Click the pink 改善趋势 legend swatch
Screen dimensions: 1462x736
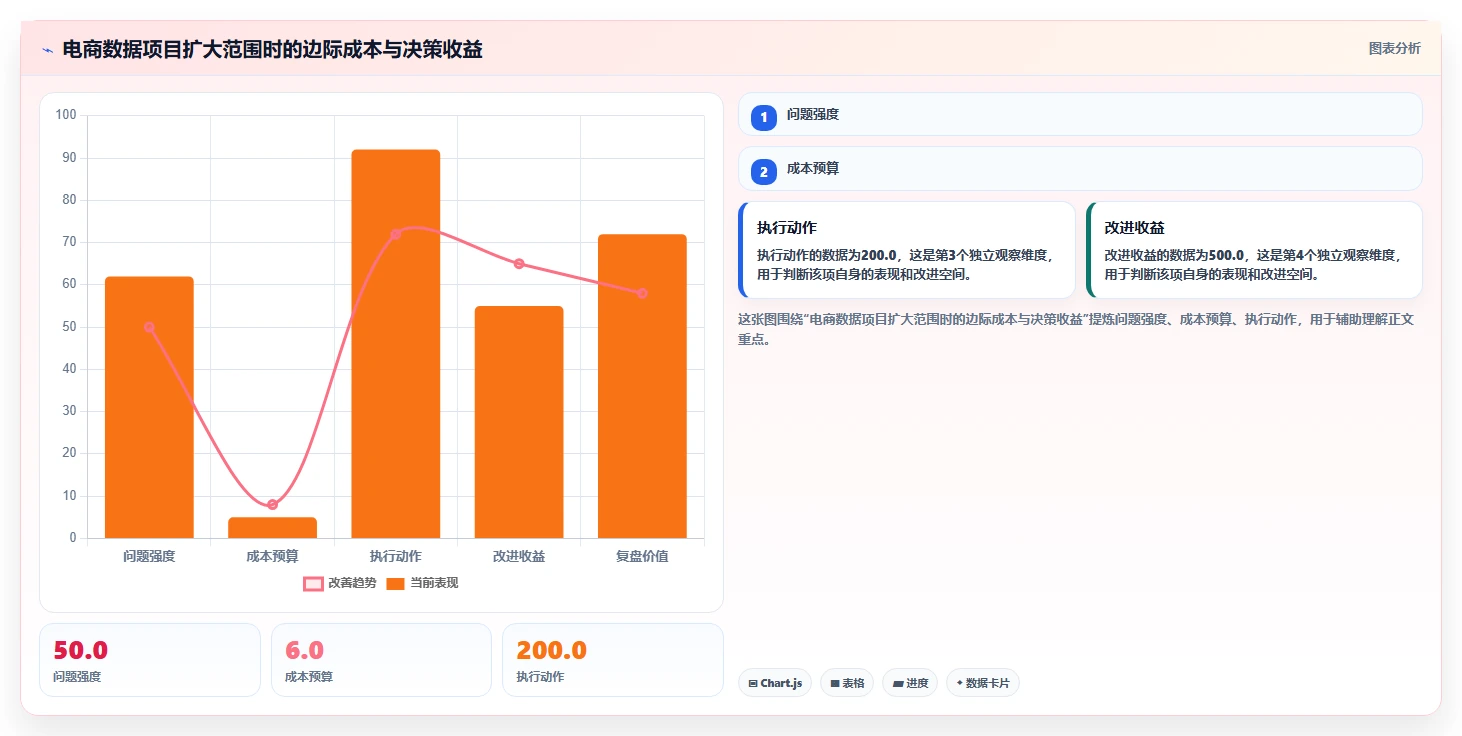[314, 583]
